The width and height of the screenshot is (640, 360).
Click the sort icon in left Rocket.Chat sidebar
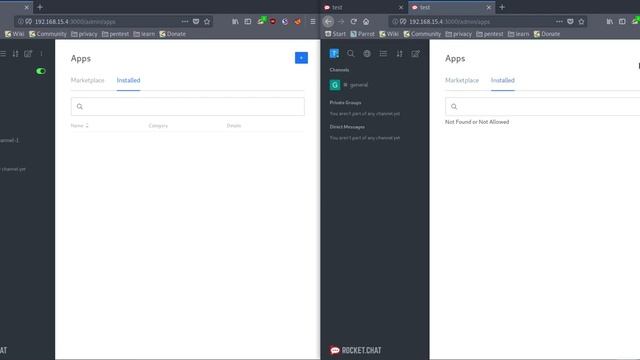pyautogui.click(x=16, y=53)
